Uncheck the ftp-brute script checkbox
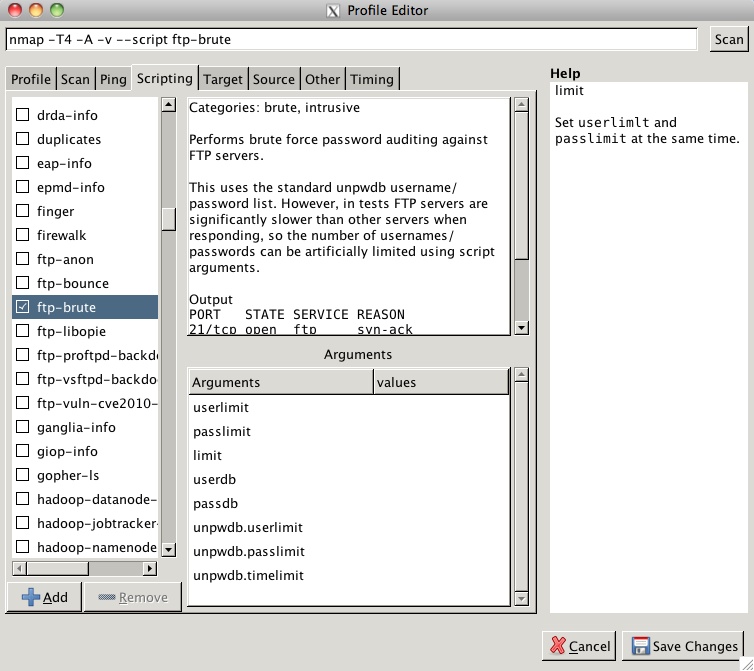 tap(23, 307)
